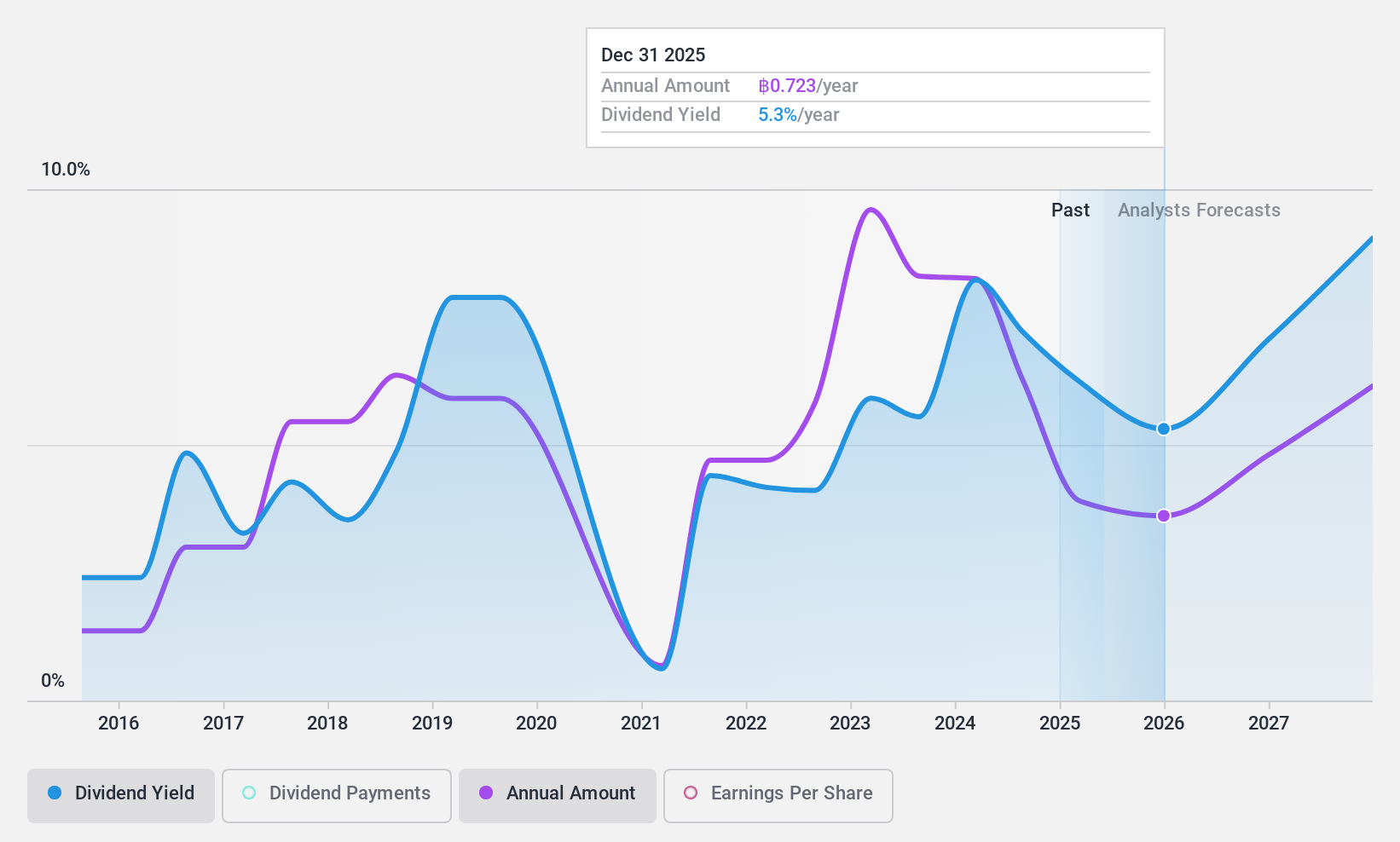
Task: Toggle the Dividend Yield series
Action: (x=121, y=796)
